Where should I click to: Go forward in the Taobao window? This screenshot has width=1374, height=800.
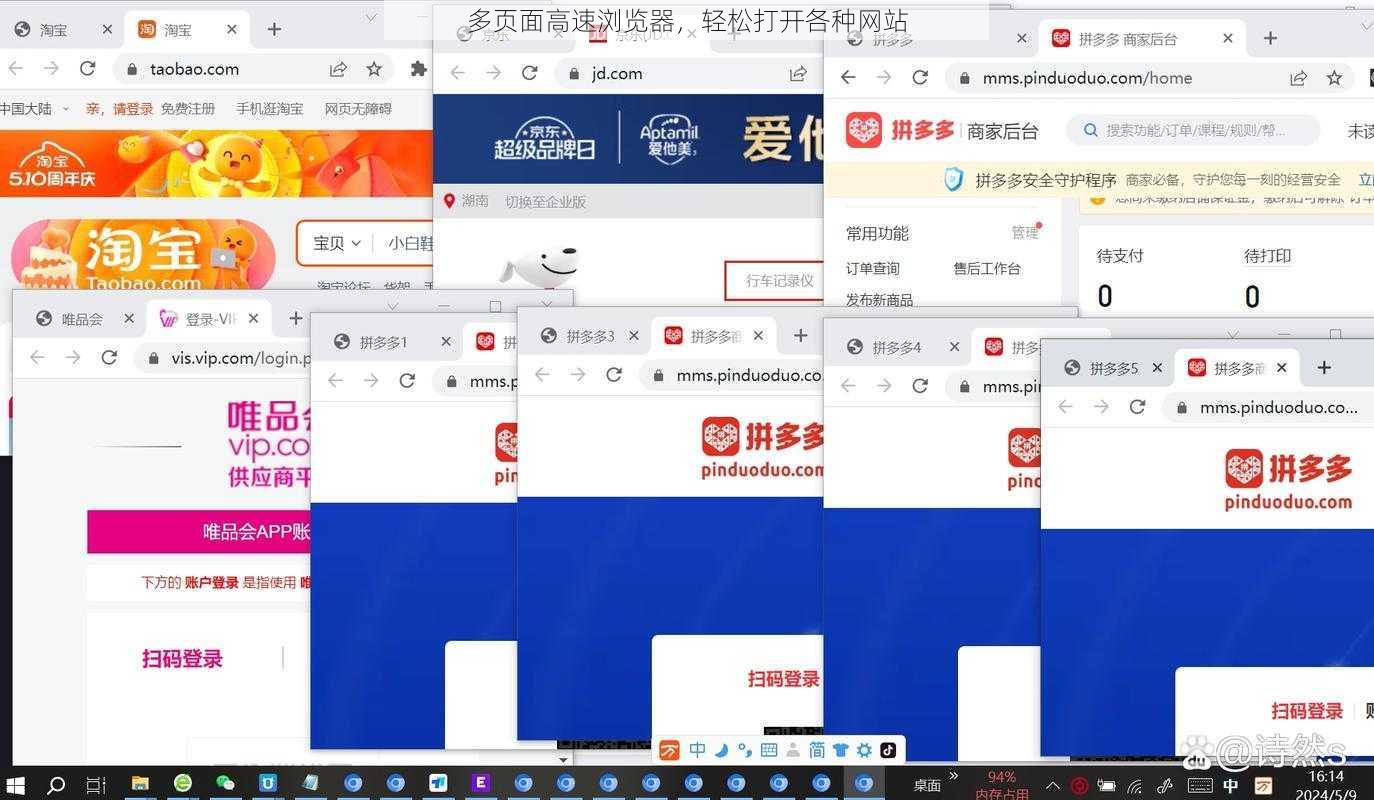[x=51, y=69]
